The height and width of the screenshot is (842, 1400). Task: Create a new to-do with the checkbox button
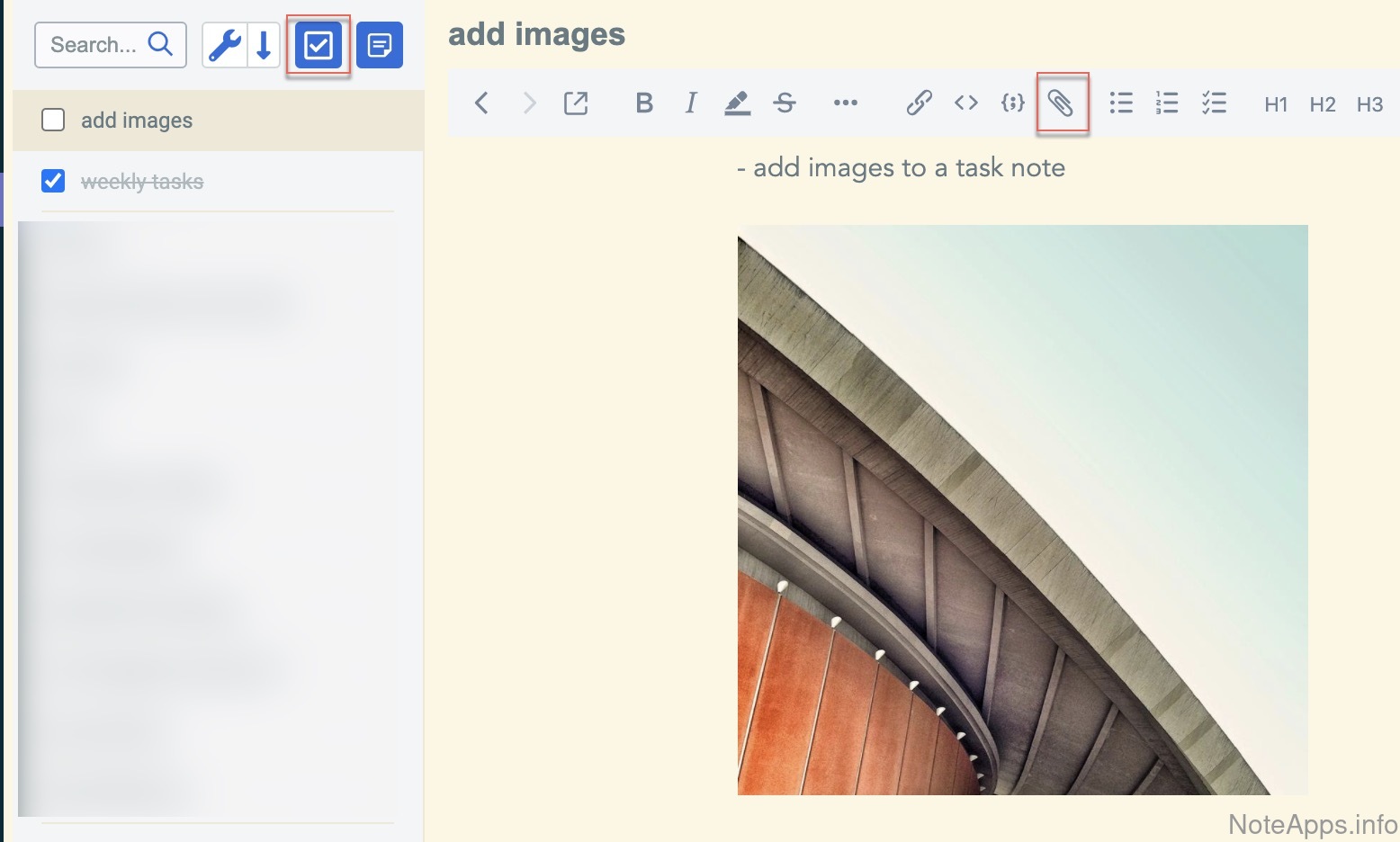coord(319,45)
